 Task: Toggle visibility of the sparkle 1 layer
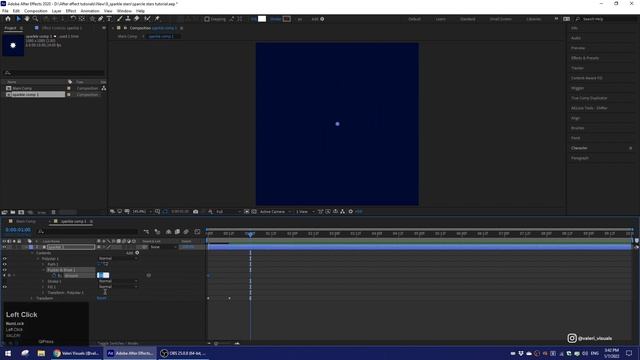coord(4,247)
